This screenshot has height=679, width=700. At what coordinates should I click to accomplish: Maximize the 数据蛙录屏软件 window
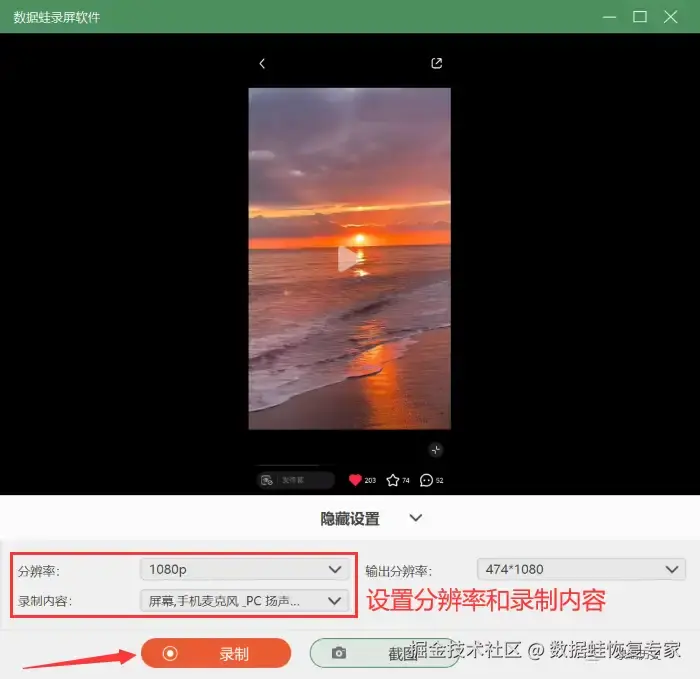click(640, 17)
